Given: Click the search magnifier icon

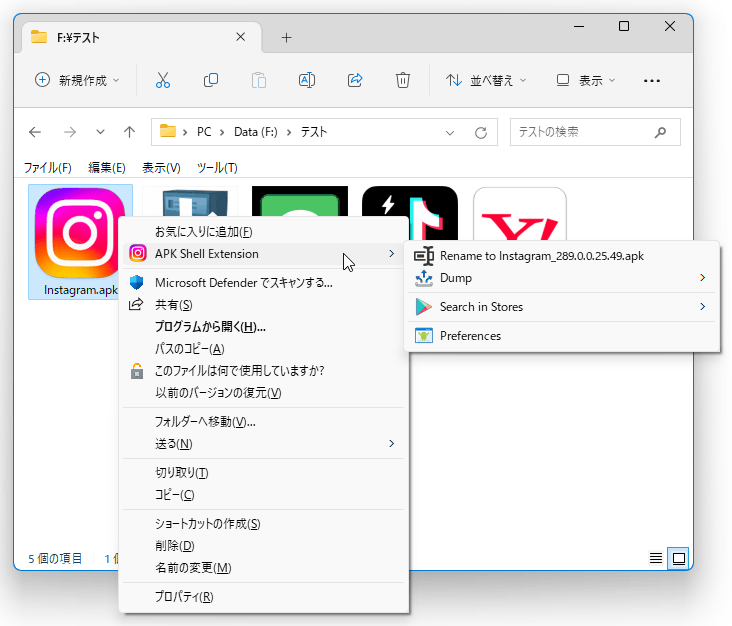Looking at the screenshot, I should pos(660,133).
